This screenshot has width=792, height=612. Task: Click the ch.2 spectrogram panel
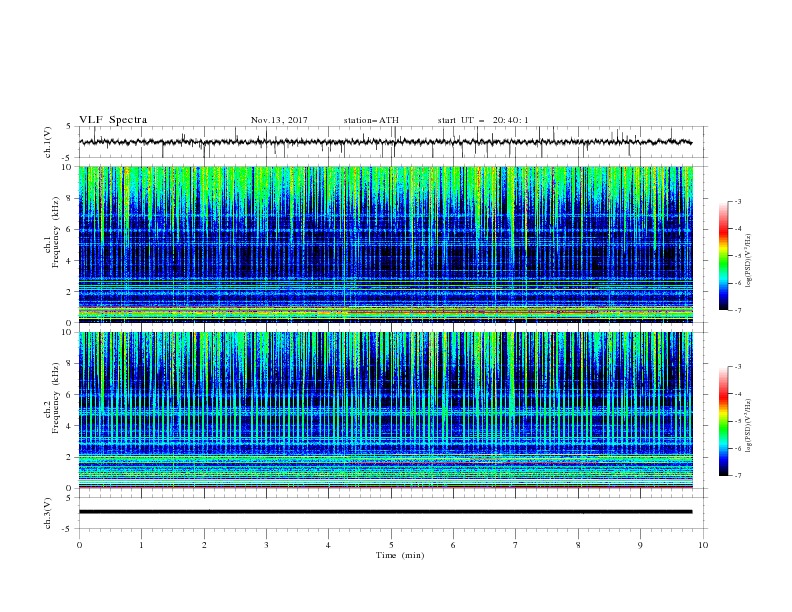[x=386, y=410]
